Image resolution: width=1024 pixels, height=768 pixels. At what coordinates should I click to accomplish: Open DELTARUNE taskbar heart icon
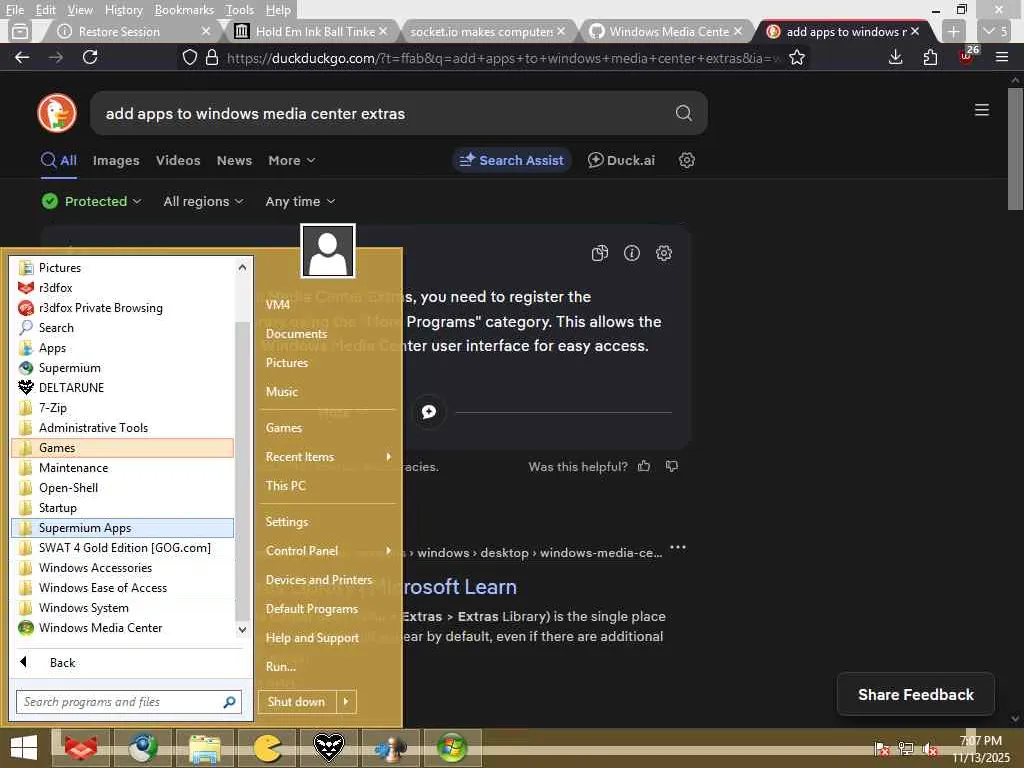[x=328, y=748]
